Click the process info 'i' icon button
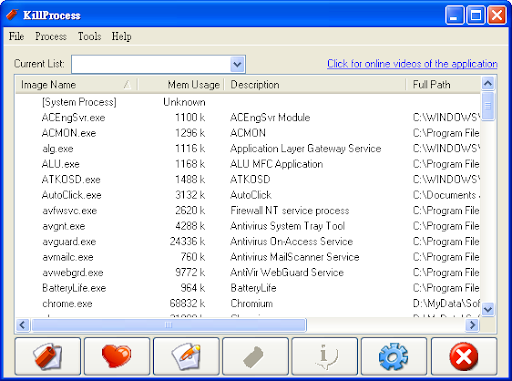Image resolution: width=512 pixels, height=381 pixels. point(325,356)
